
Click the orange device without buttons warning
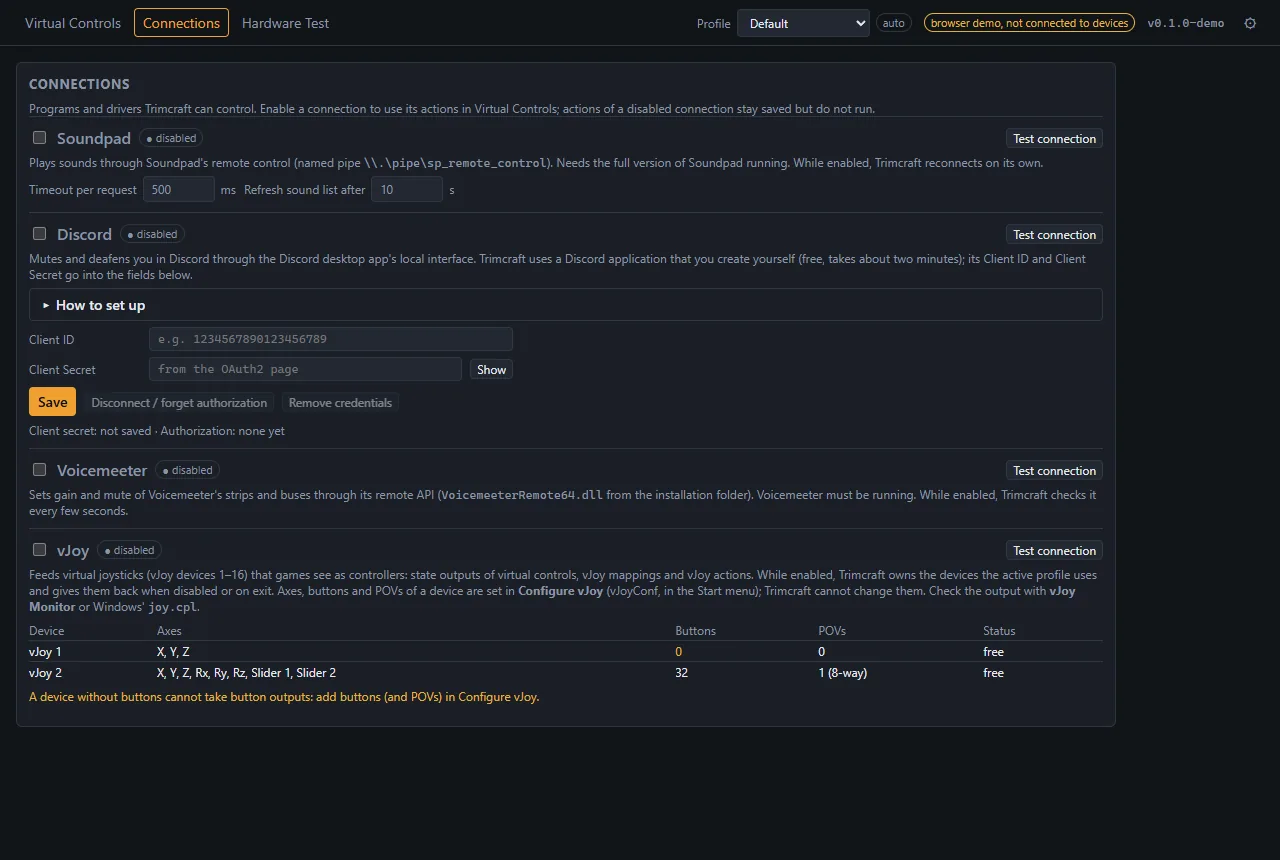284,697
